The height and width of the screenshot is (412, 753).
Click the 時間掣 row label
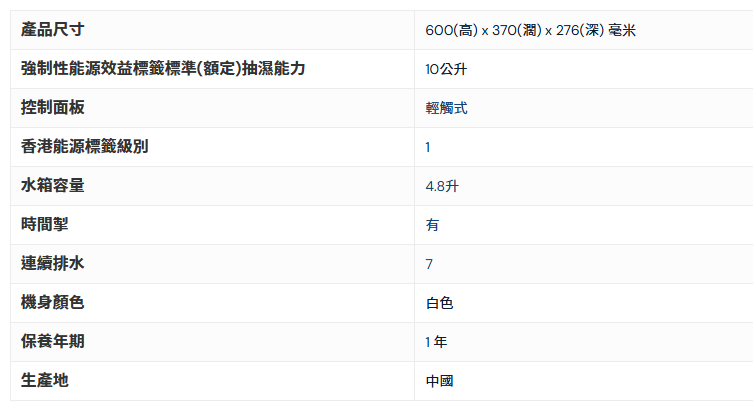point(45,225)
